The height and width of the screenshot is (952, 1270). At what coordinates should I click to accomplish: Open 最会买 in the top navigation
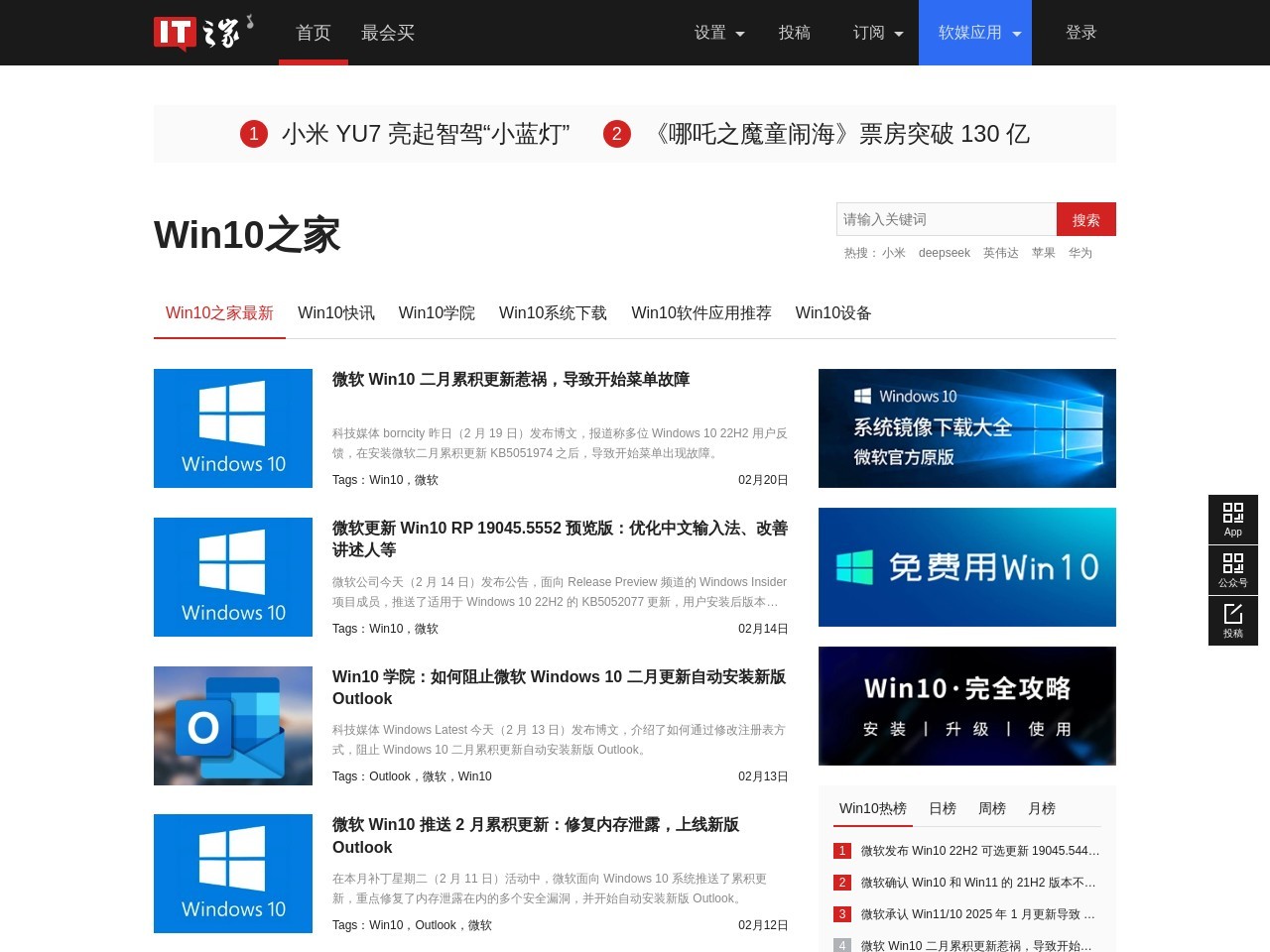(x=388, y=33)
